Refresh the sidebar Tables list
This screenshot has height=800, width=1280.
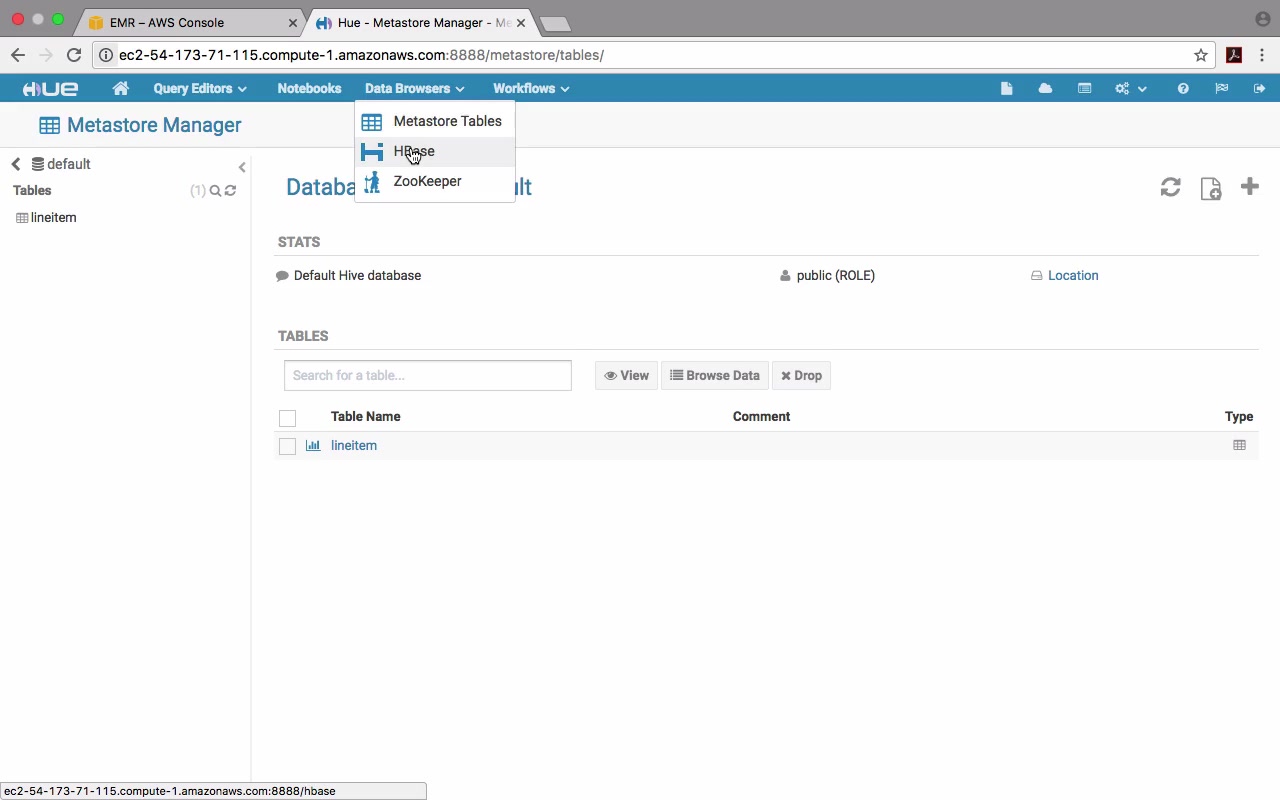(230, 191)
